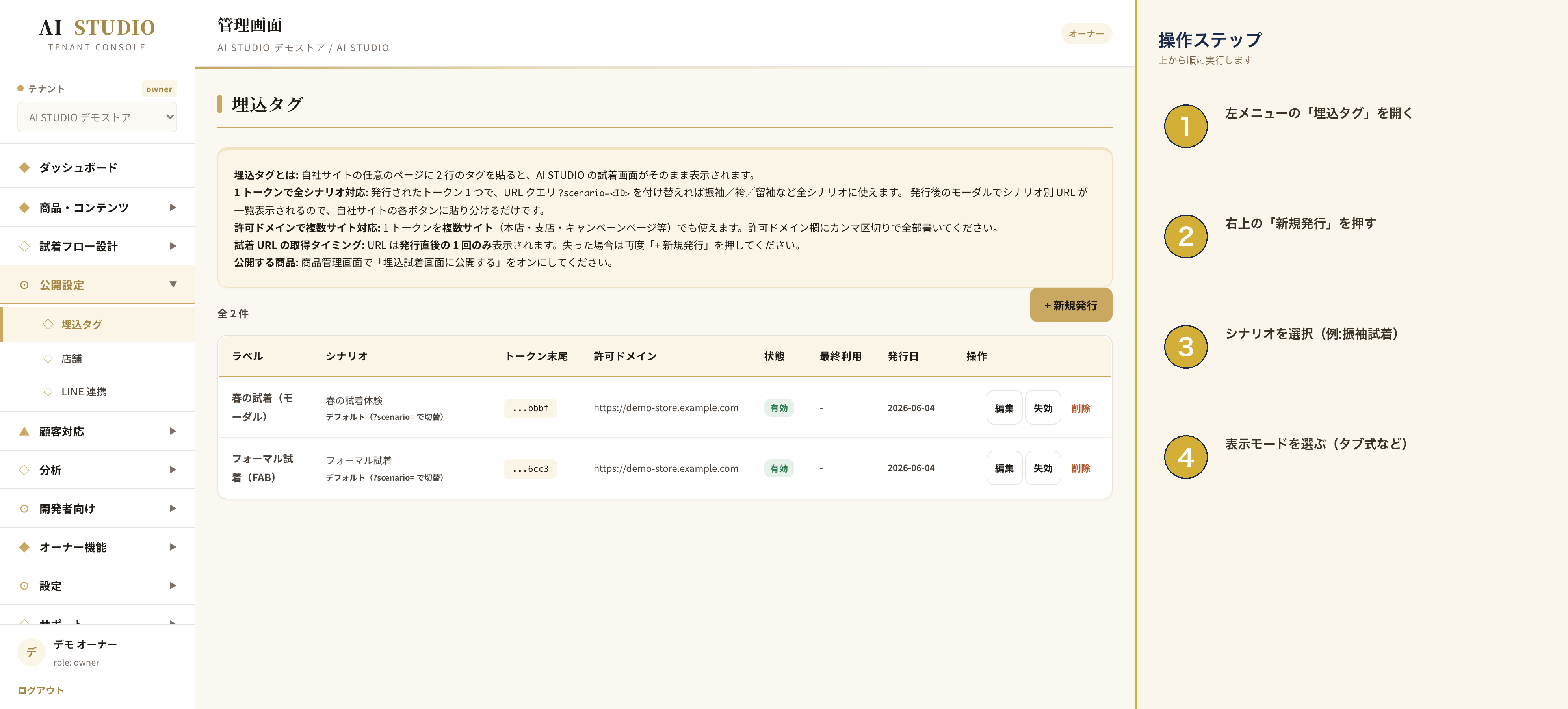This screenshot has height=709, width=1568.
Task: Click the 店舗 submenu diamond icon
Action: tap(48, 358)
